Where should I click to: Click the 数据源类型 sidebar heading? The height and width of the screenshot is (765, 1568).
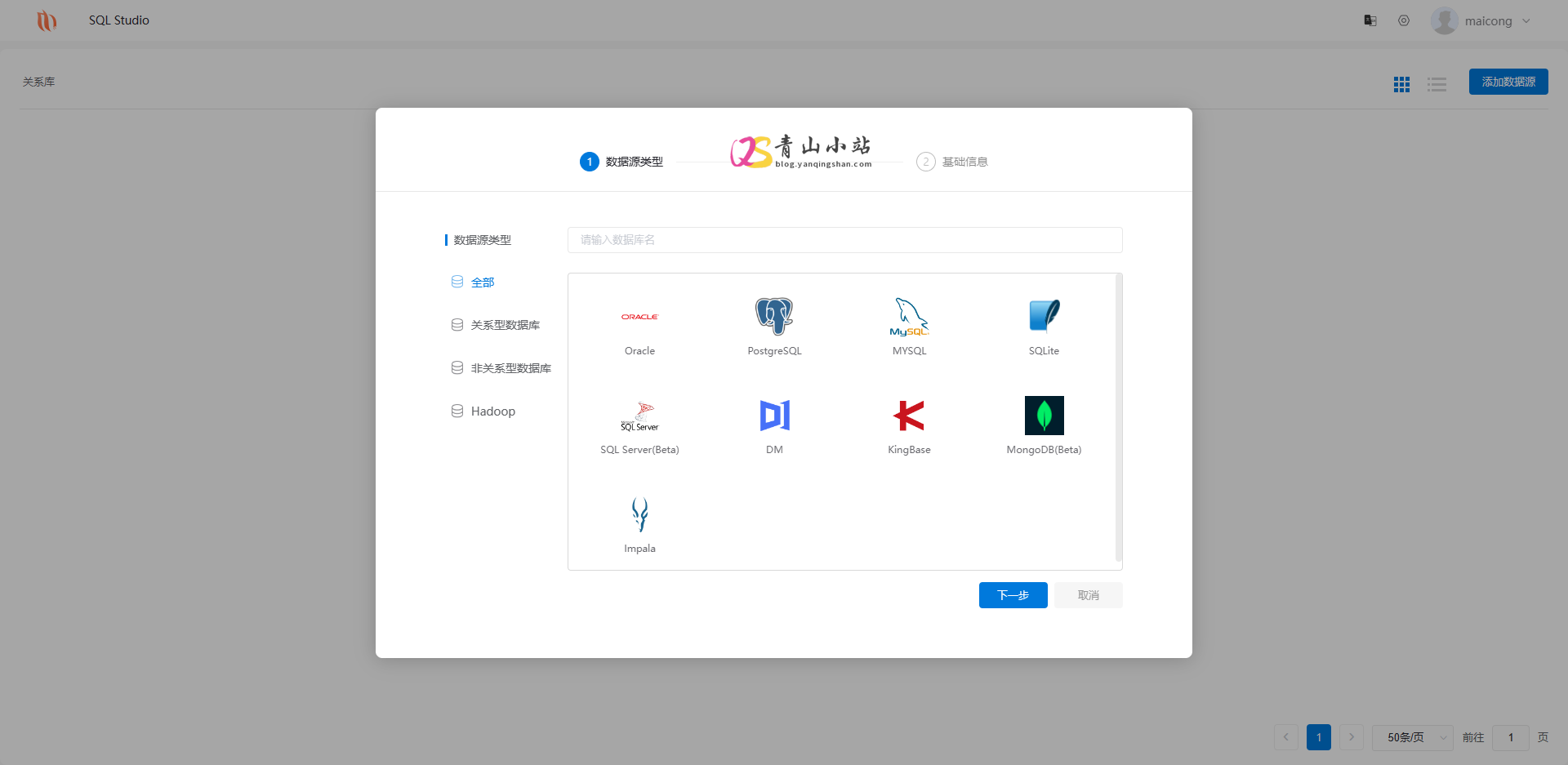pos(482,240)
